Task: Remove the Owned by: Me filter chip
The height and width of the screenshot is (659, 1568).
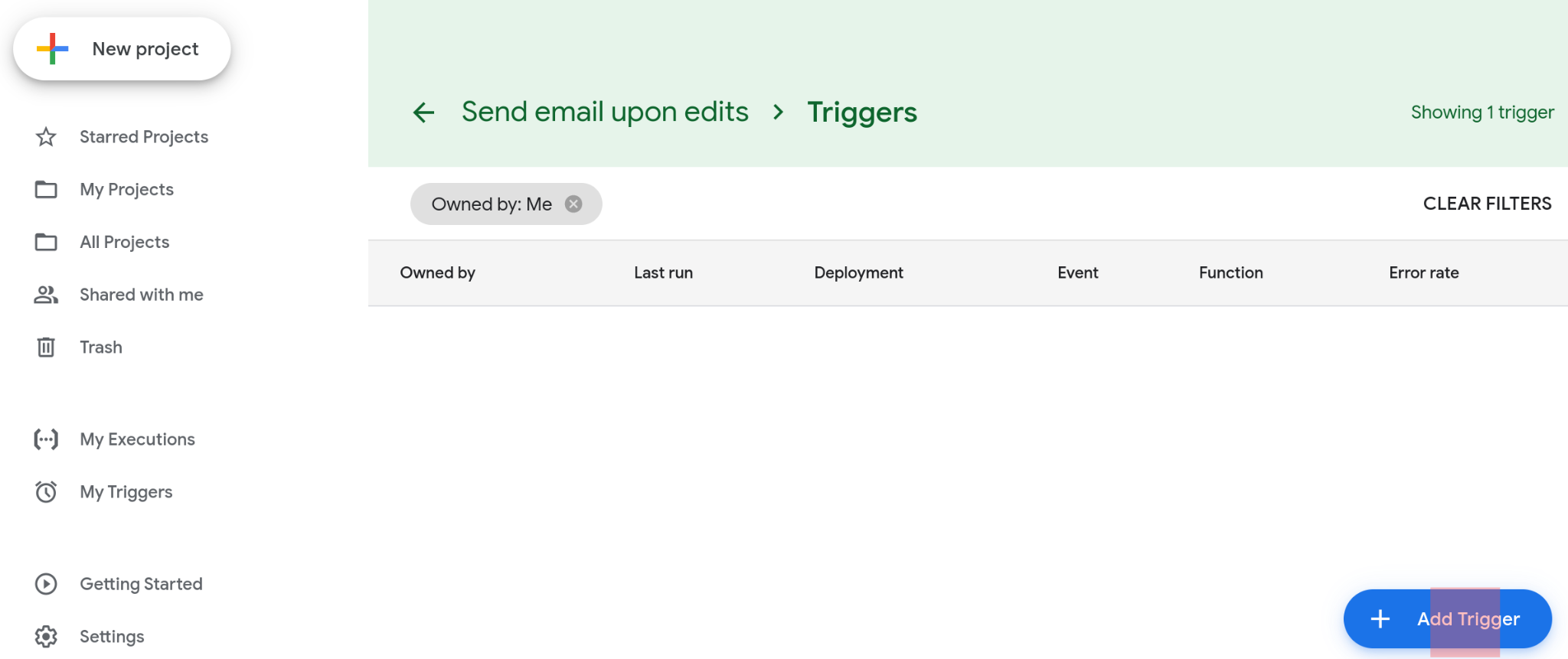Action: tap(573, 204)
